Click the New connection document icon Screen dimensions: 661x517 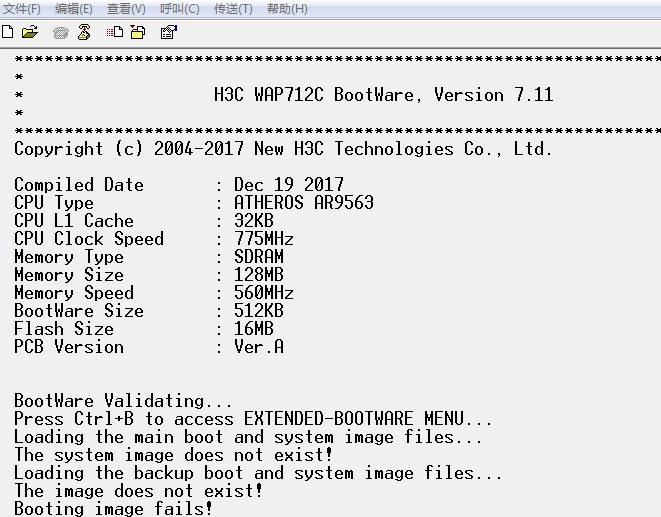click(8, 32)
